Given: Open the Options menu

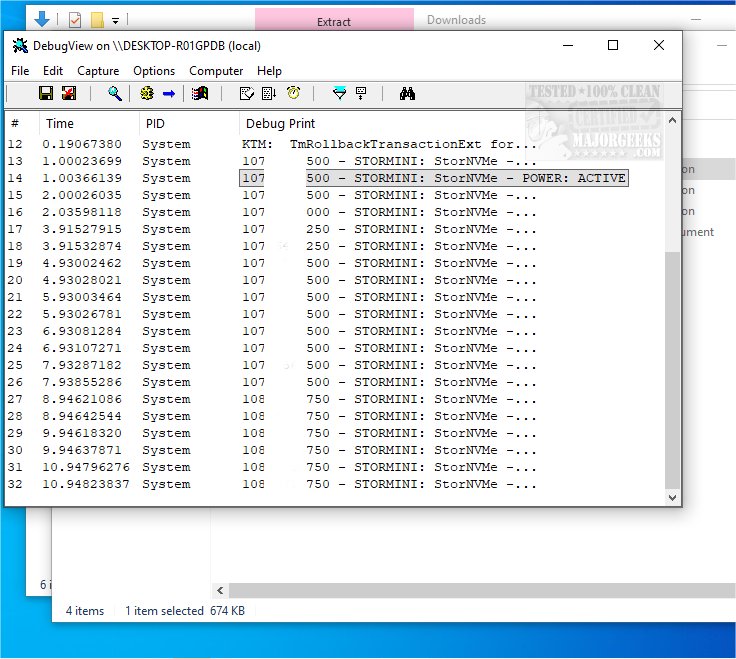Looking at the screenshot, I should [154, 71].
